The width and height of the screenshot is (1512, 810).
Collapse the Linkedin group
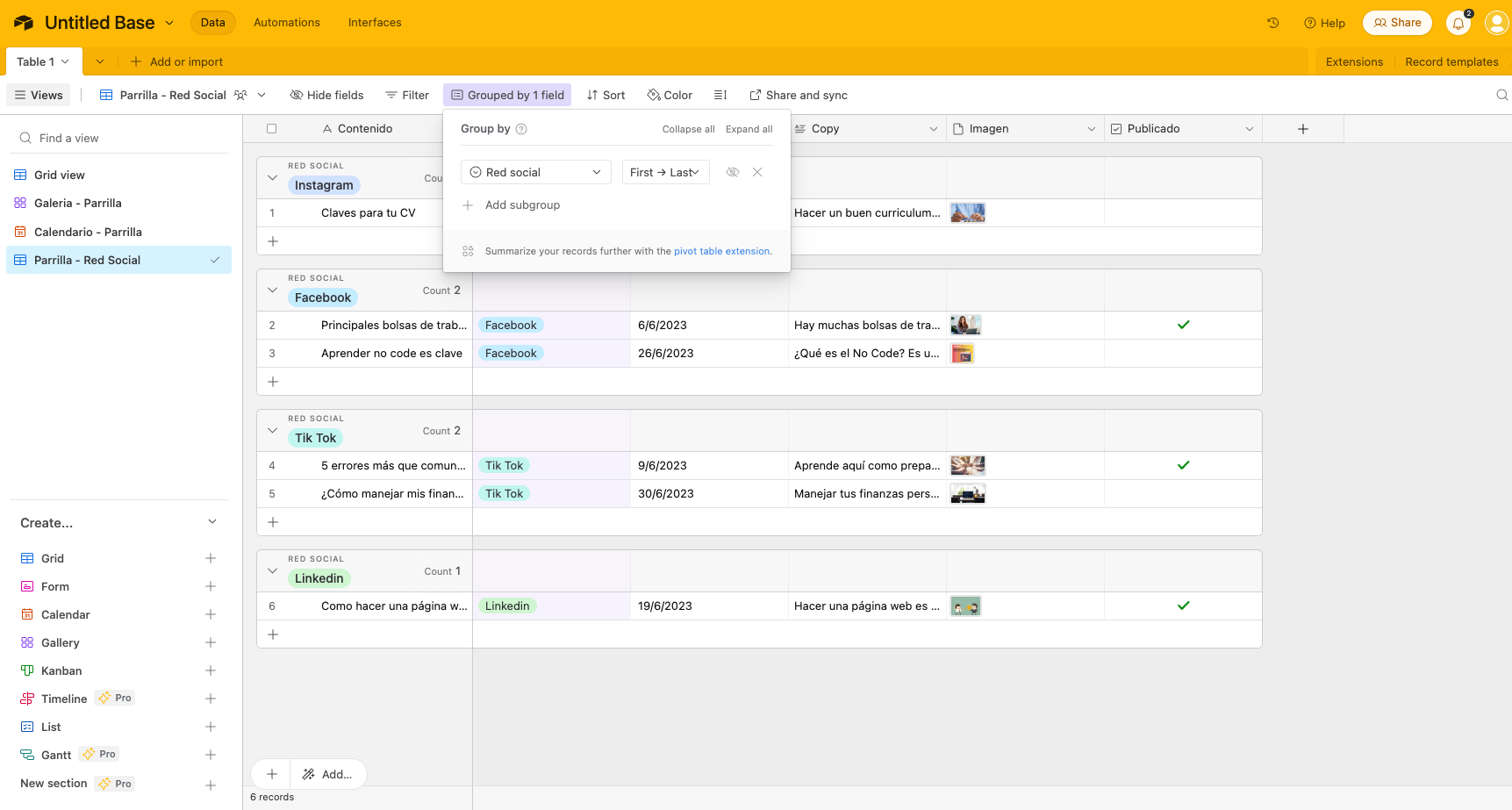(272, 571)
